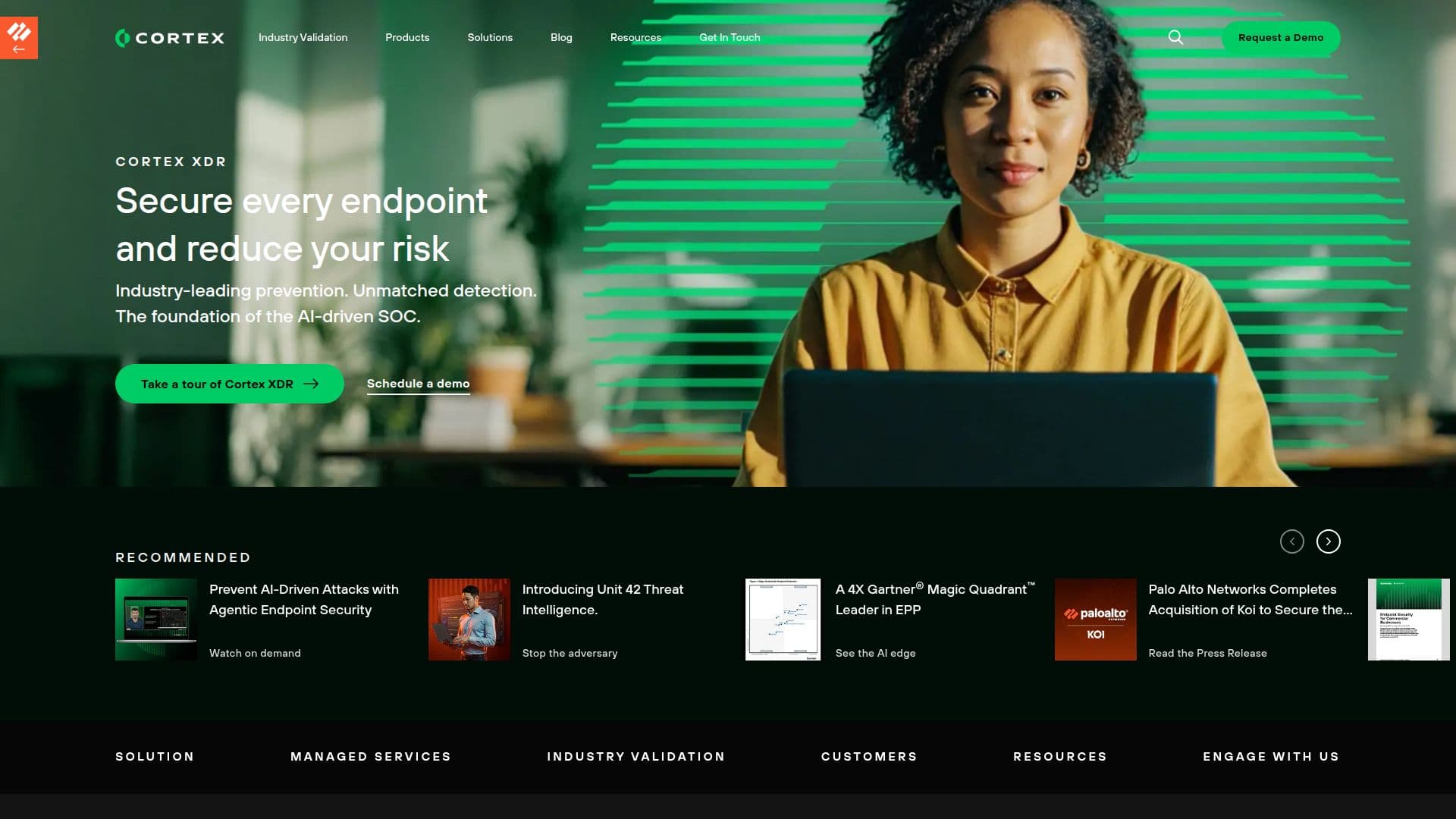Follow Schedule a demo link
1456x819 pixels.
coord(419,384)
